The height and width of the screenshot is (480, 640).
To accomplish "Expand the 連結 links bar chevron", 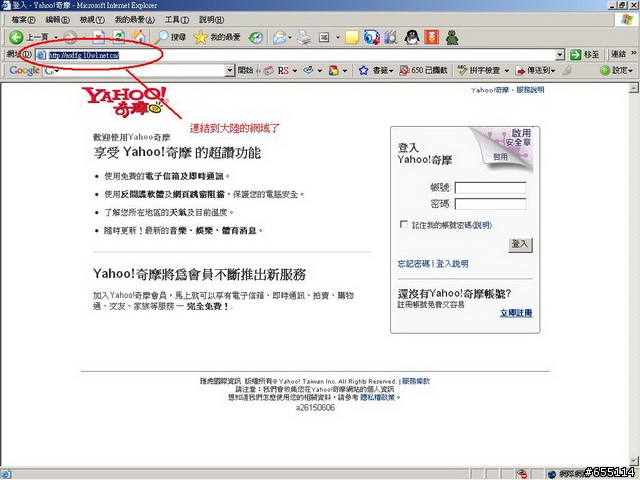I will pos(633,53).
